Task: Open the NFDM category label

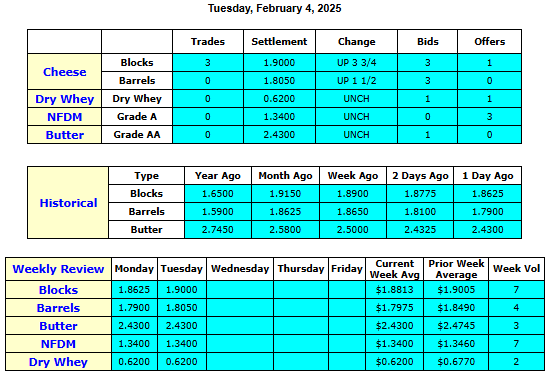Action: click(64, 117)
